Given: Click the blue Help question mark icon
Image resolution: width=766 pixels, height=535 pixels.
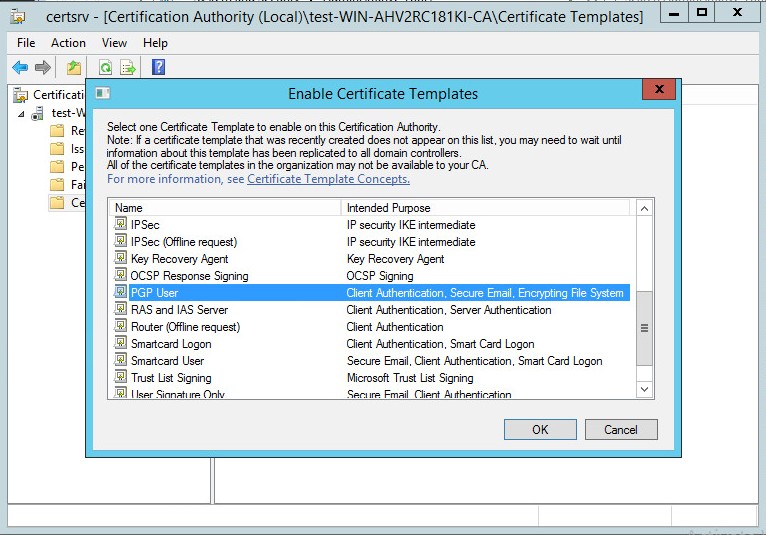Looking at the screenshot, I should point(159,67).
